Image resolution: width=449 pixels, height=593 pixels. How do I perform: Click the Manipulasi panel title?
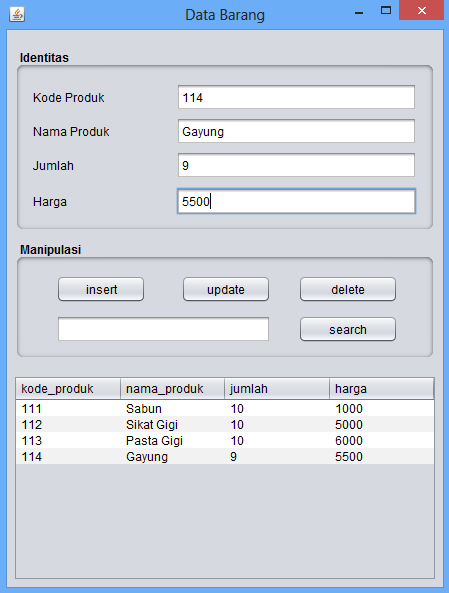(x=50, y=250)
